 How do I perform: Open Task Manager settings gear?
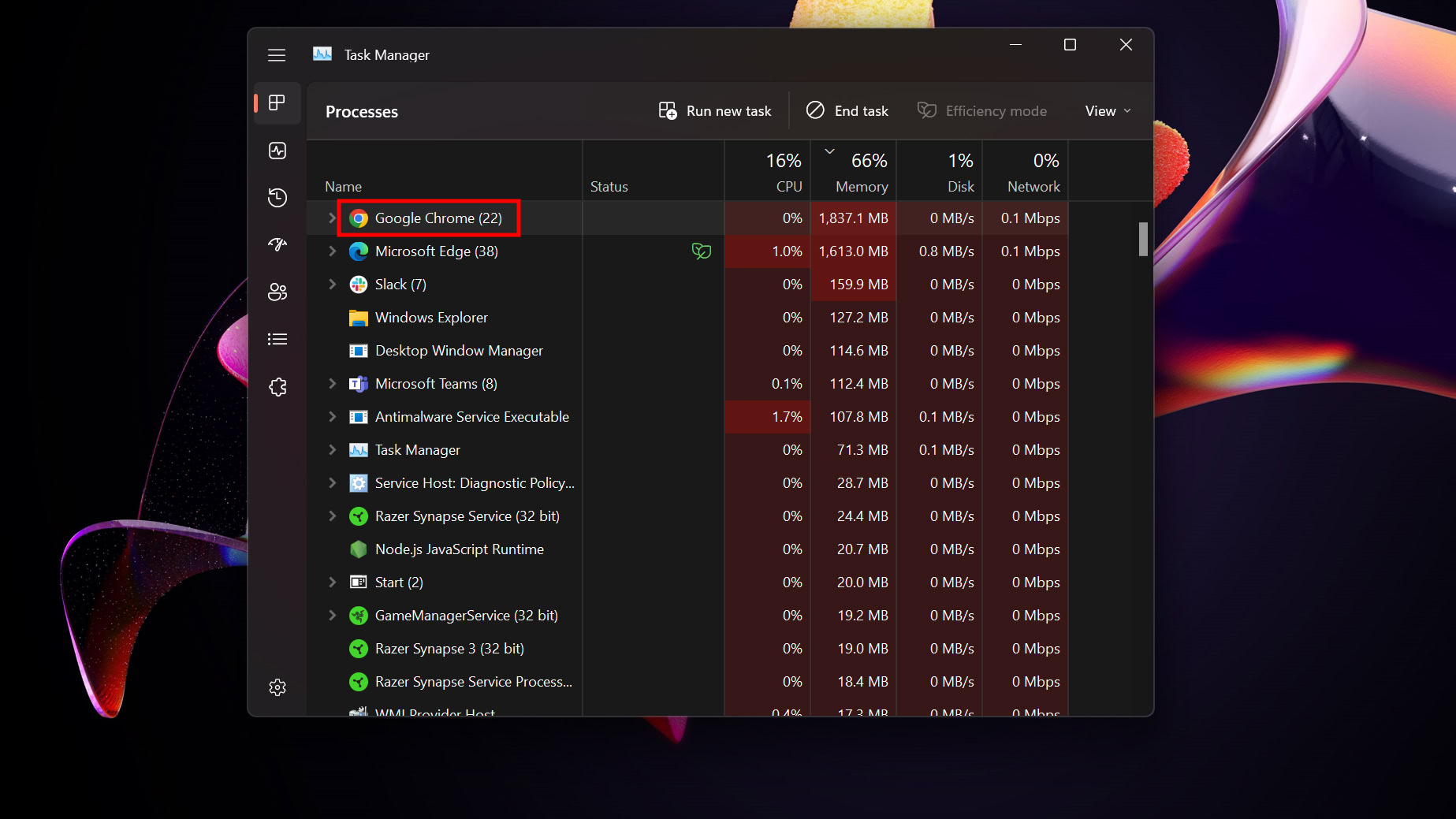click(277, 687)
